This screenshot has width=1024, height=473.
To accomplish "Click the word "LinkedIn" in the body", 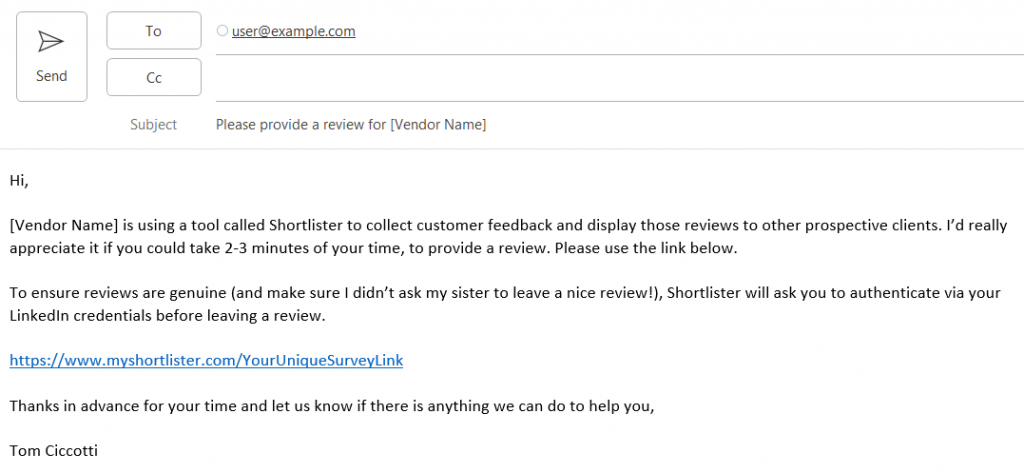I will pyautogui.click(x=40, y=316).
